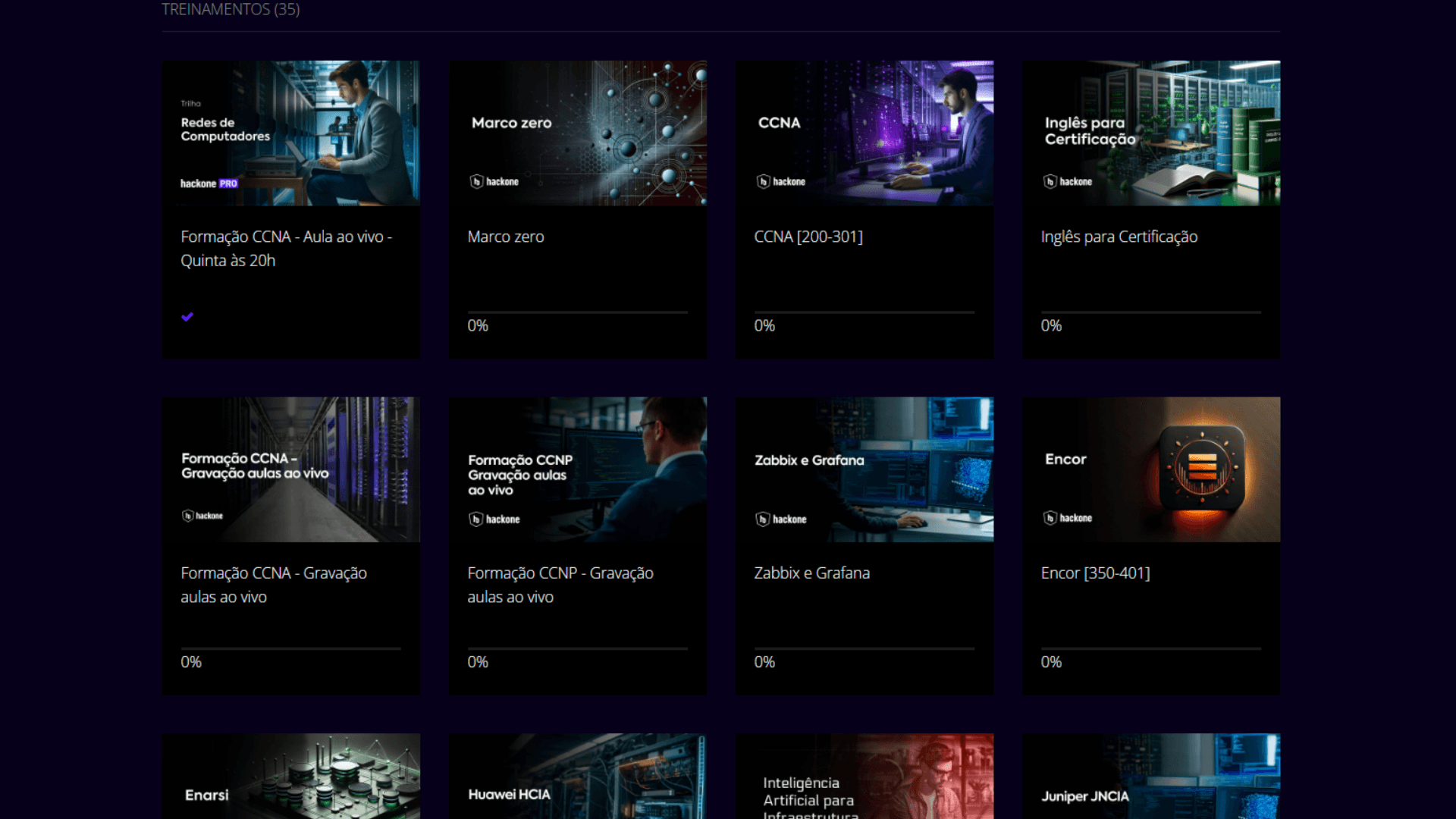The width and height of the screenshot is (1456, 819).
Task: Open Inteligência Artificial para Infraestrutura thumbnail
Action: coord(864,776)
